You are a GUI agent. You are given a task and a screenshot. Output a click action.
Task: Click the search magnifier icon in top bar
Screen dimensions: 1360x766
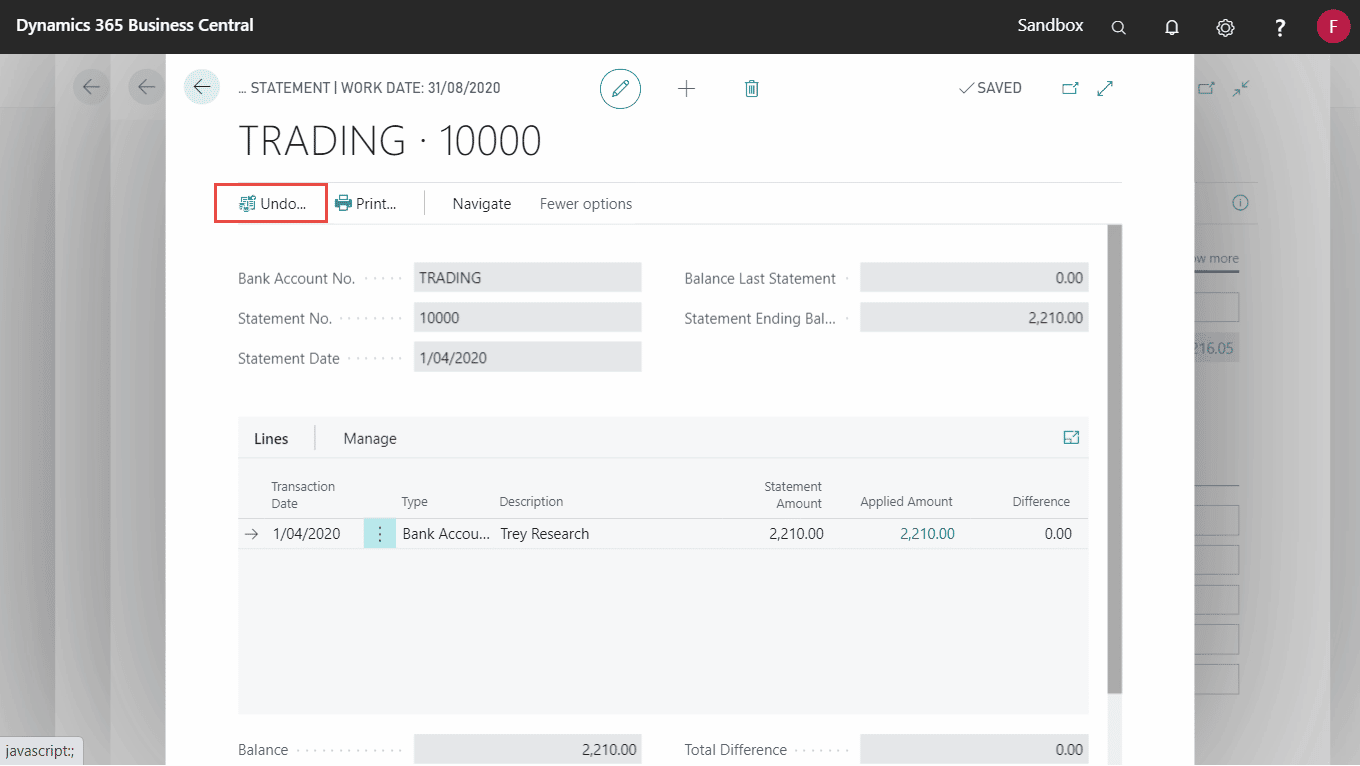1119,27
